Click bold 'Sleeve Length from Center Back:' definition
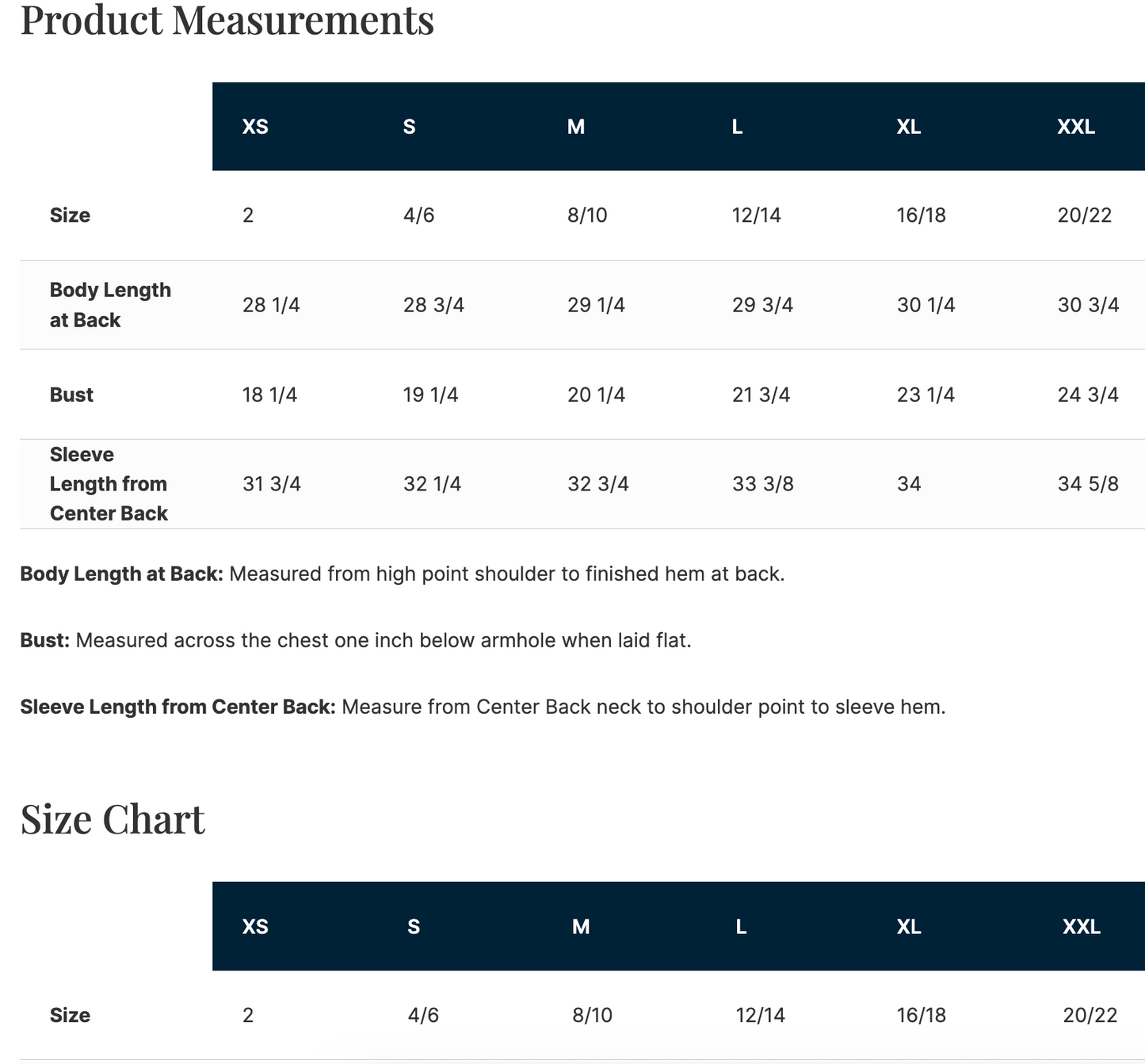The width and height of the screenshot is (1145, 1064). 177,707
